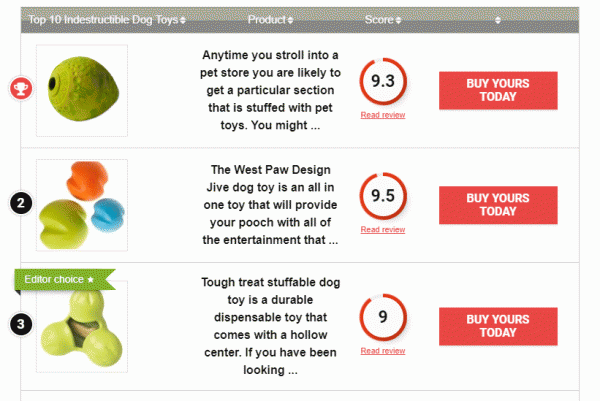Viewport: 600px width, 401px height.
Task: Open Read review under 9.3 score
Action: 382,115
